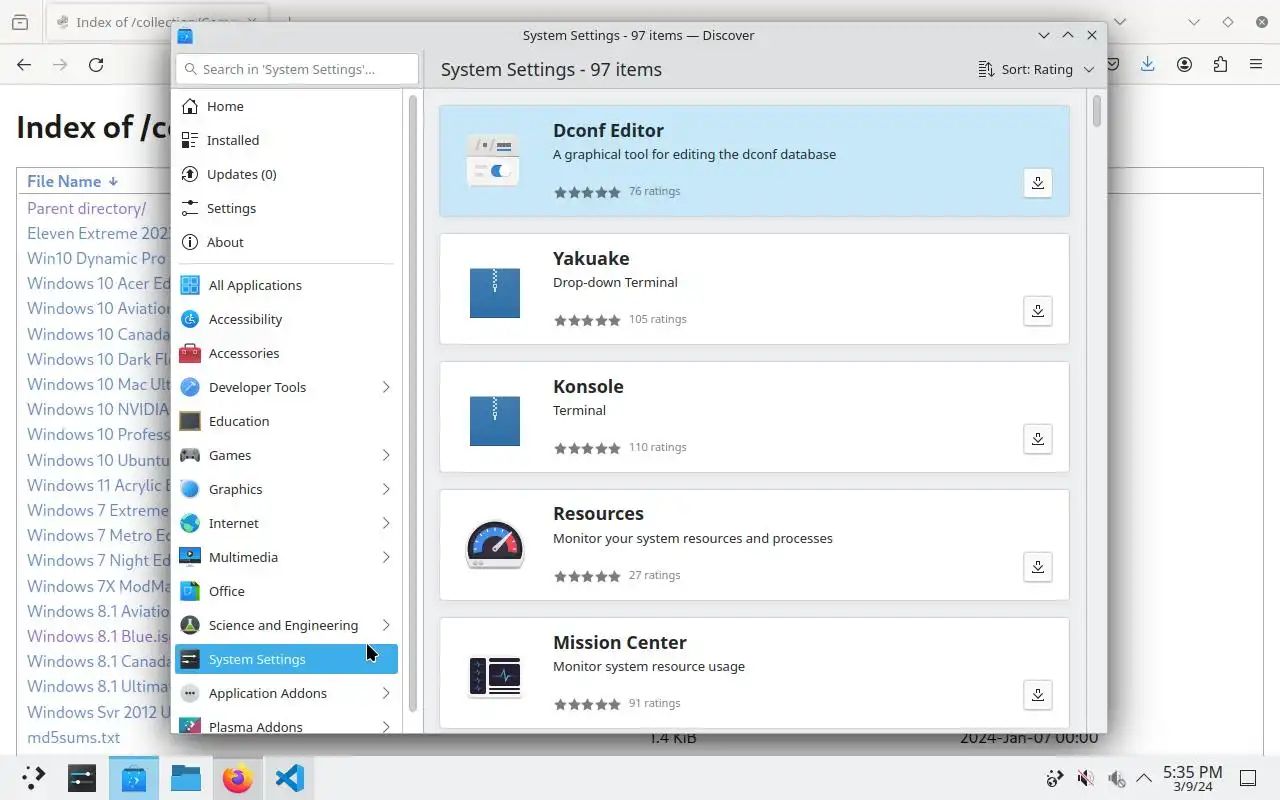Click the Resources gauge app icon

(495, 545)
